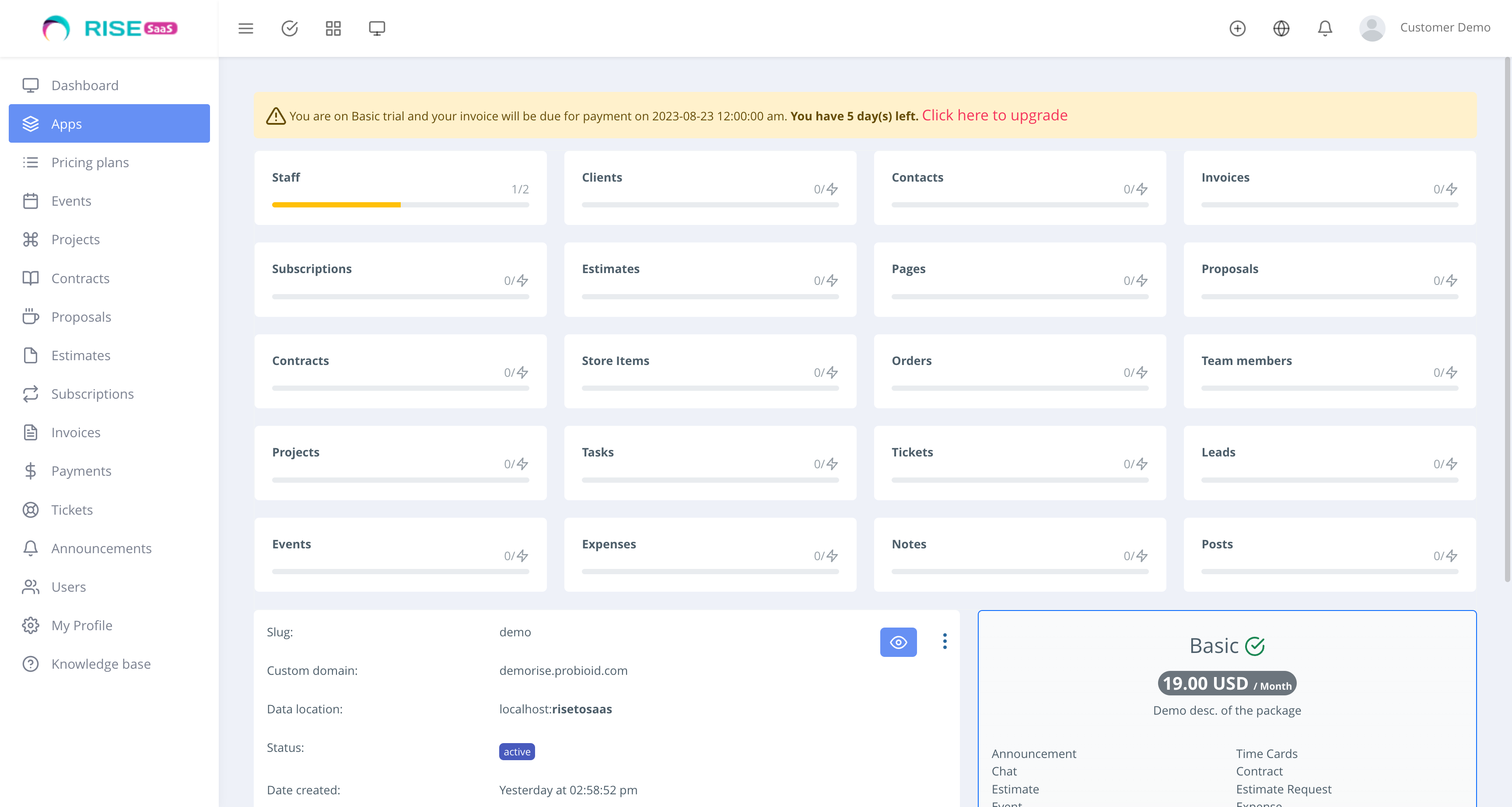Click the Knowledge base icon
1512x807 pixels.
pos(31,664)
